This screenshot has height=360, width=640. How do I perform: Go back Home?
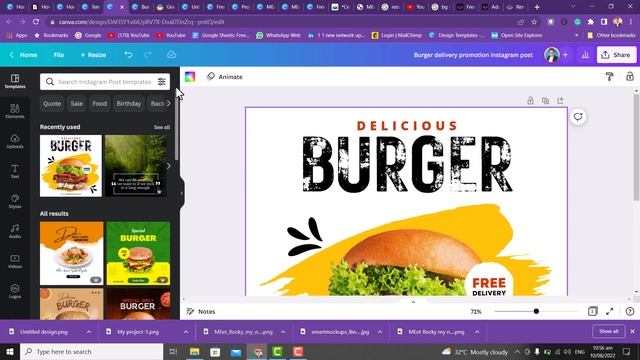click(x=24, y=55)
